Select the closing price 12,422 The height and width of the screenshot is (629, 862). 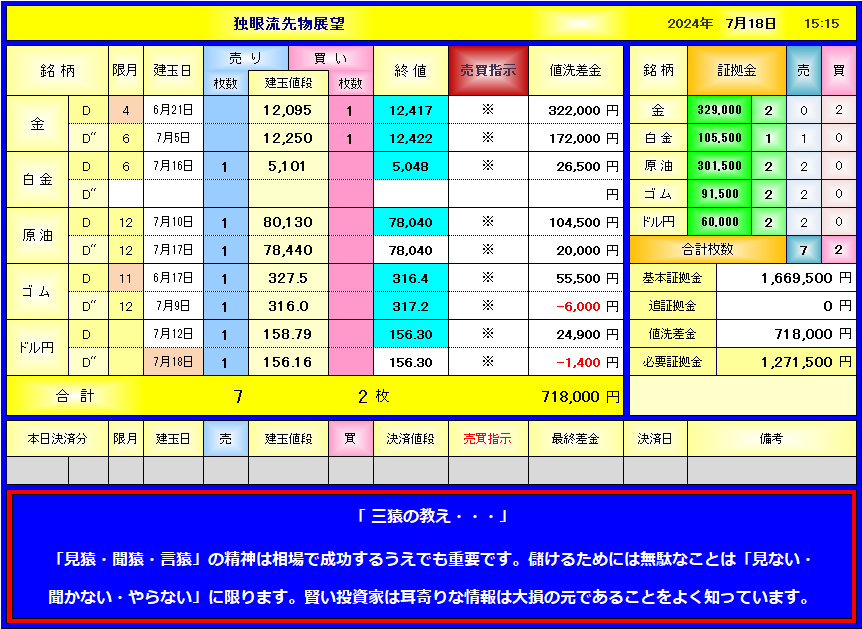[411, 139]
